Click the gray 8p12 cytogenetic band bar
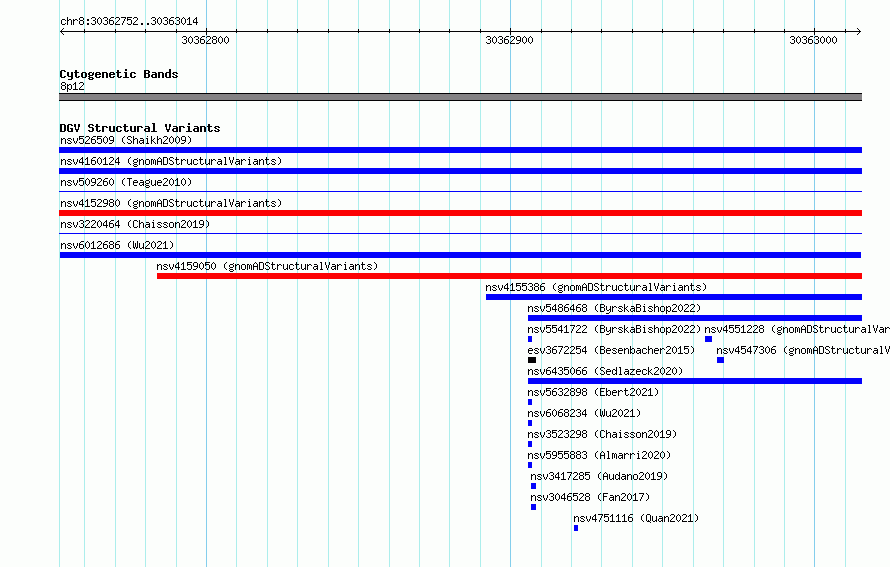 (460, 97)
